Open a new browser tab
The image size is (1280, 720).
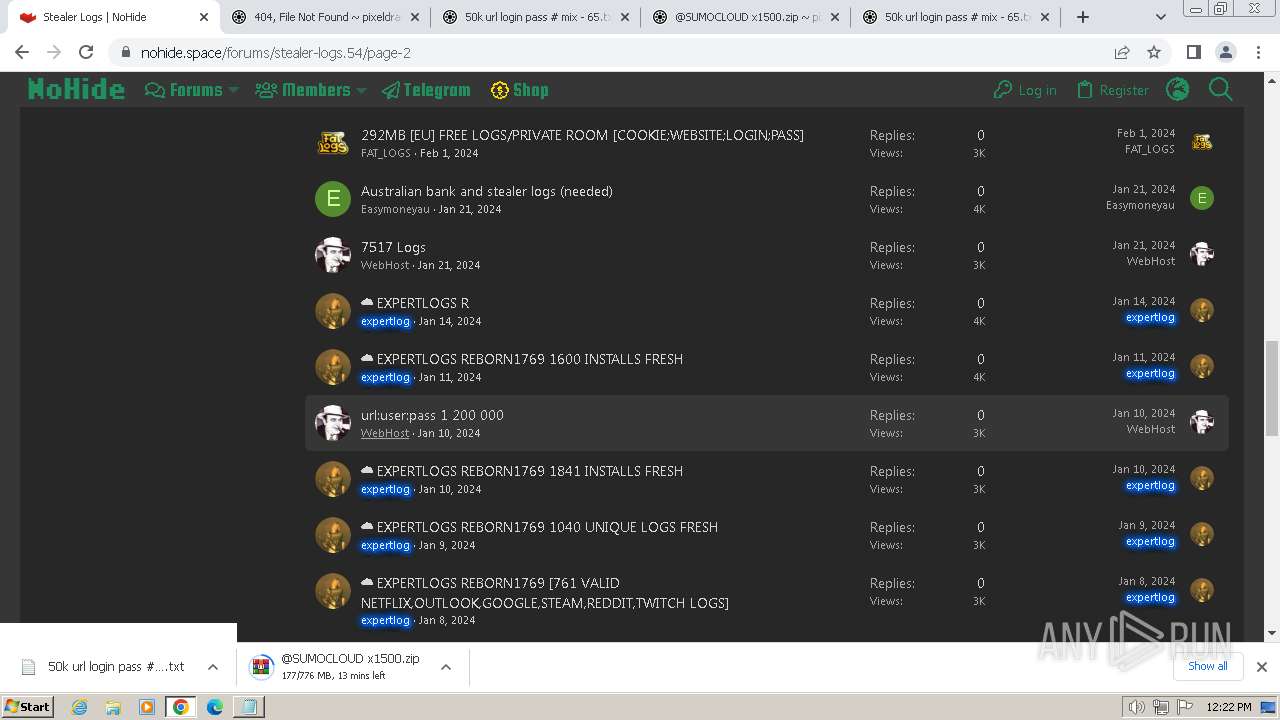tap(1083, 17)
